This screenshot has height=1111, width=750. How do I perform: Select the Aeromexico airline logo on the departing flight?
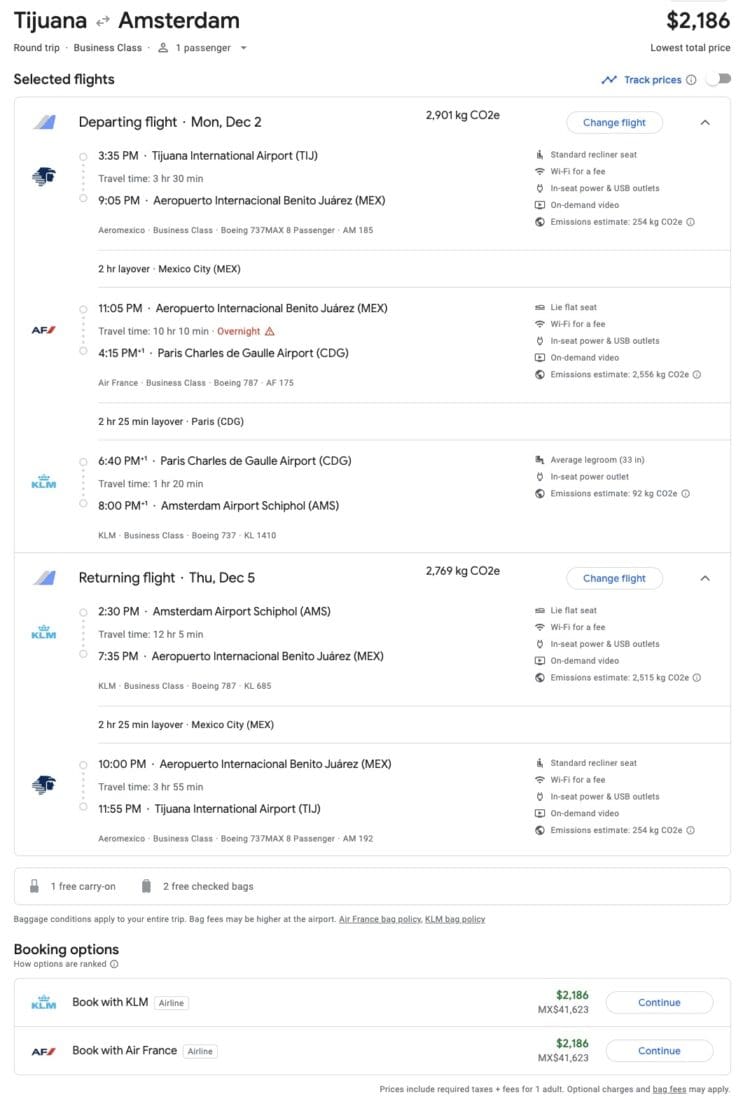pyautogui.click(x=44, y=176)
